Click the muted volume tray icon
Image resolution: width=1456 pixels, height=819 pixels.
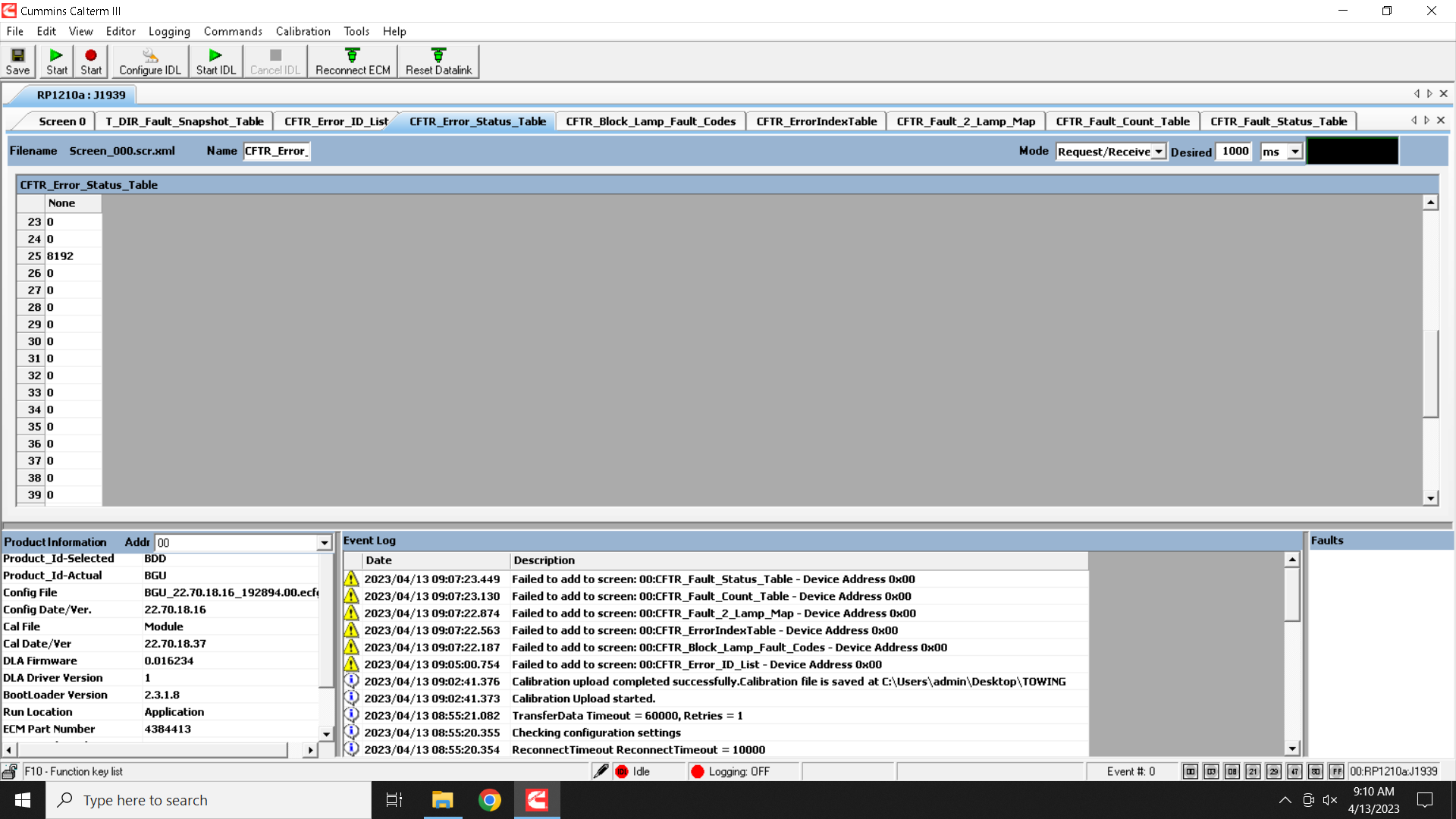pos(1329,800)
